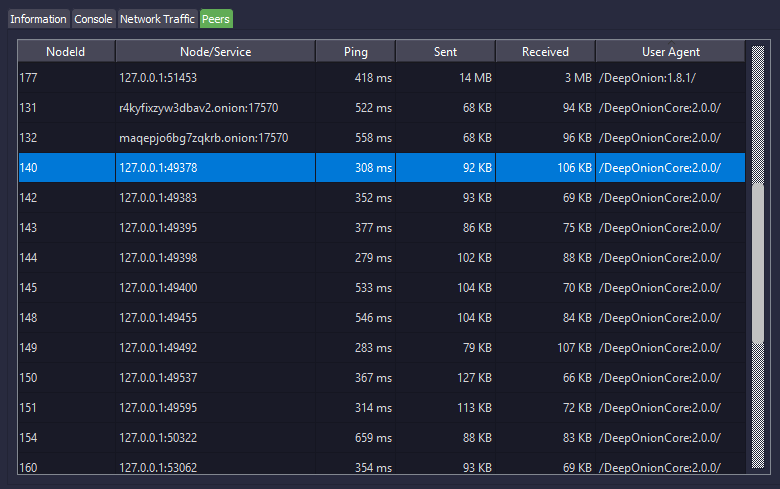Switch to the Information tab
This screenshot has width=780, height=489.
pos(38,19)
